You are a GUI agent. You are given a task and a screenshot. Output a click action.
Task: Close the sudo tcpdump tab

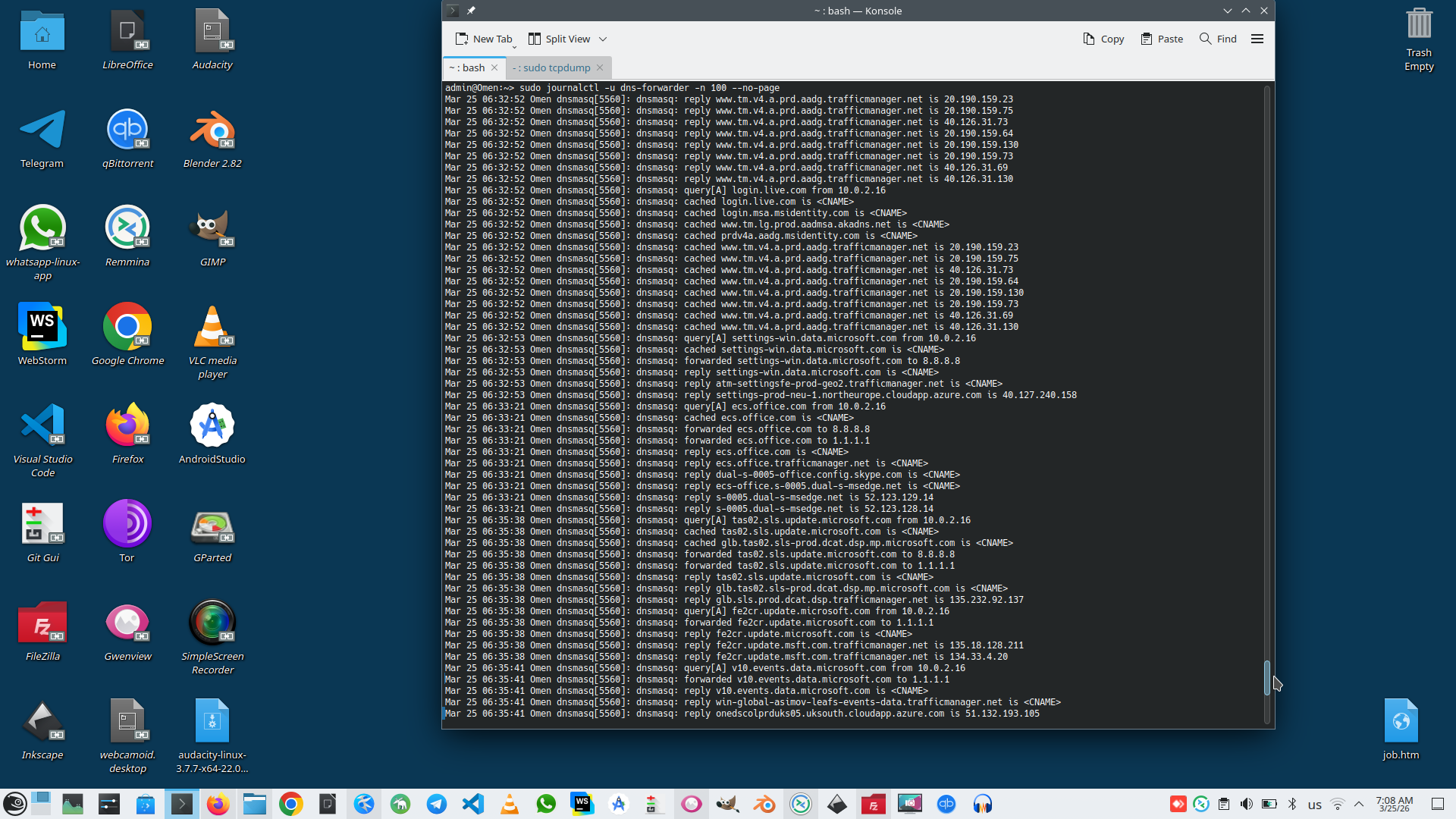(600, 67)
